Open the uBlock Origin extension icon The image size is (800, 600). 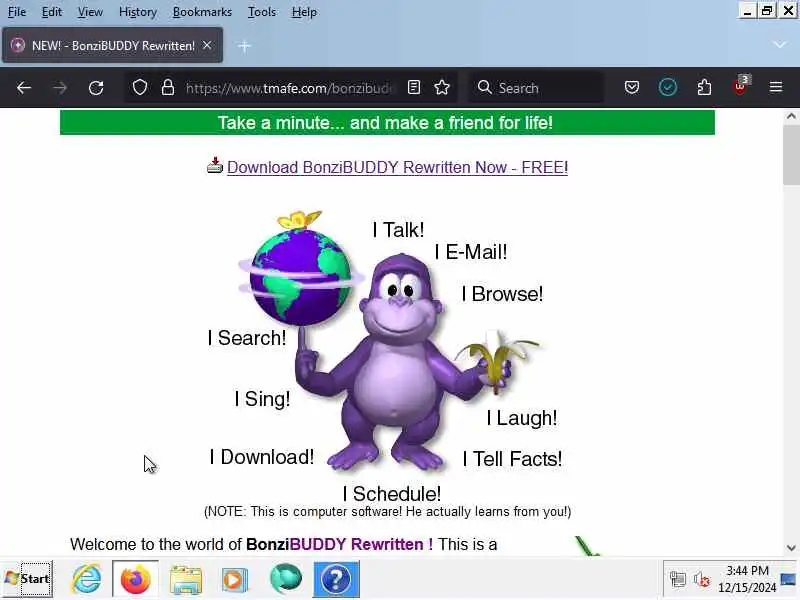(x=741, y=87)
